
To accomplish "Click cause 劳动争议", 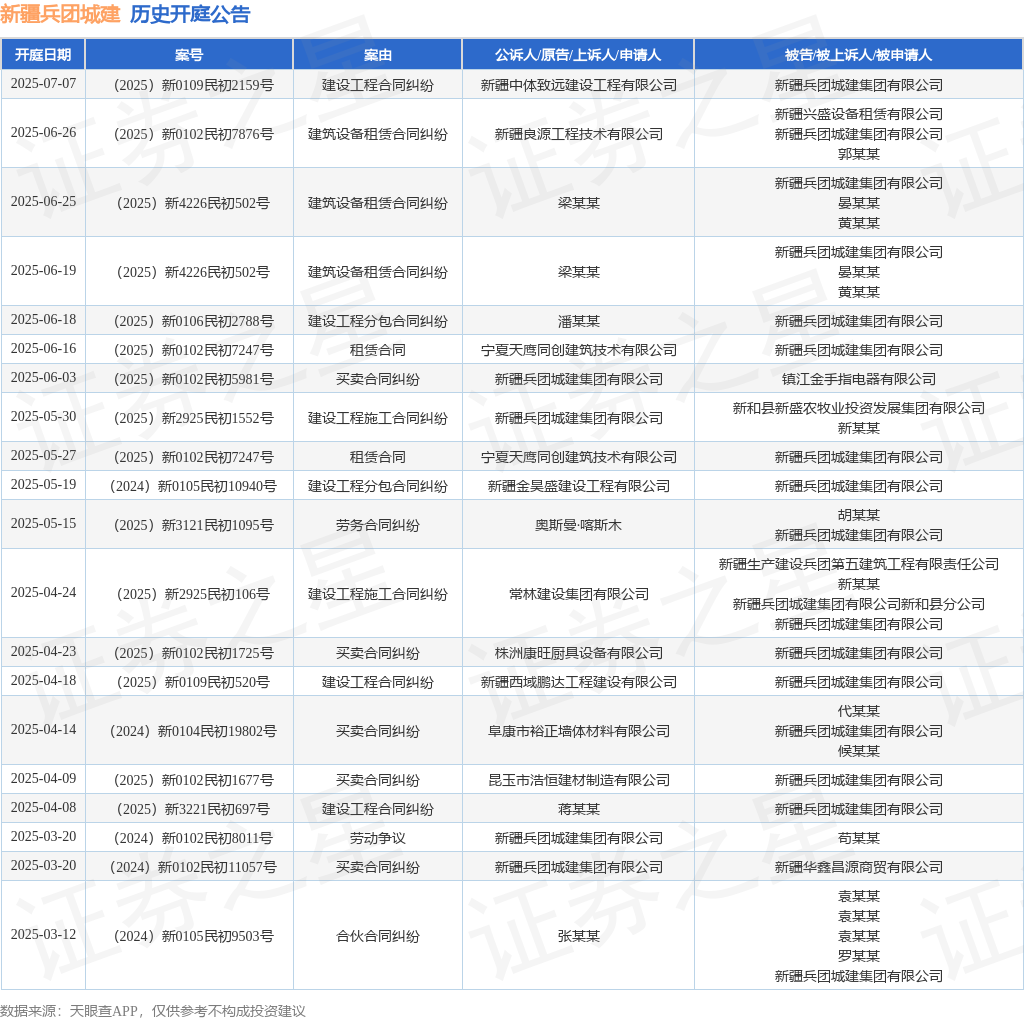I will pyautogui.click(x=377, y=838).
